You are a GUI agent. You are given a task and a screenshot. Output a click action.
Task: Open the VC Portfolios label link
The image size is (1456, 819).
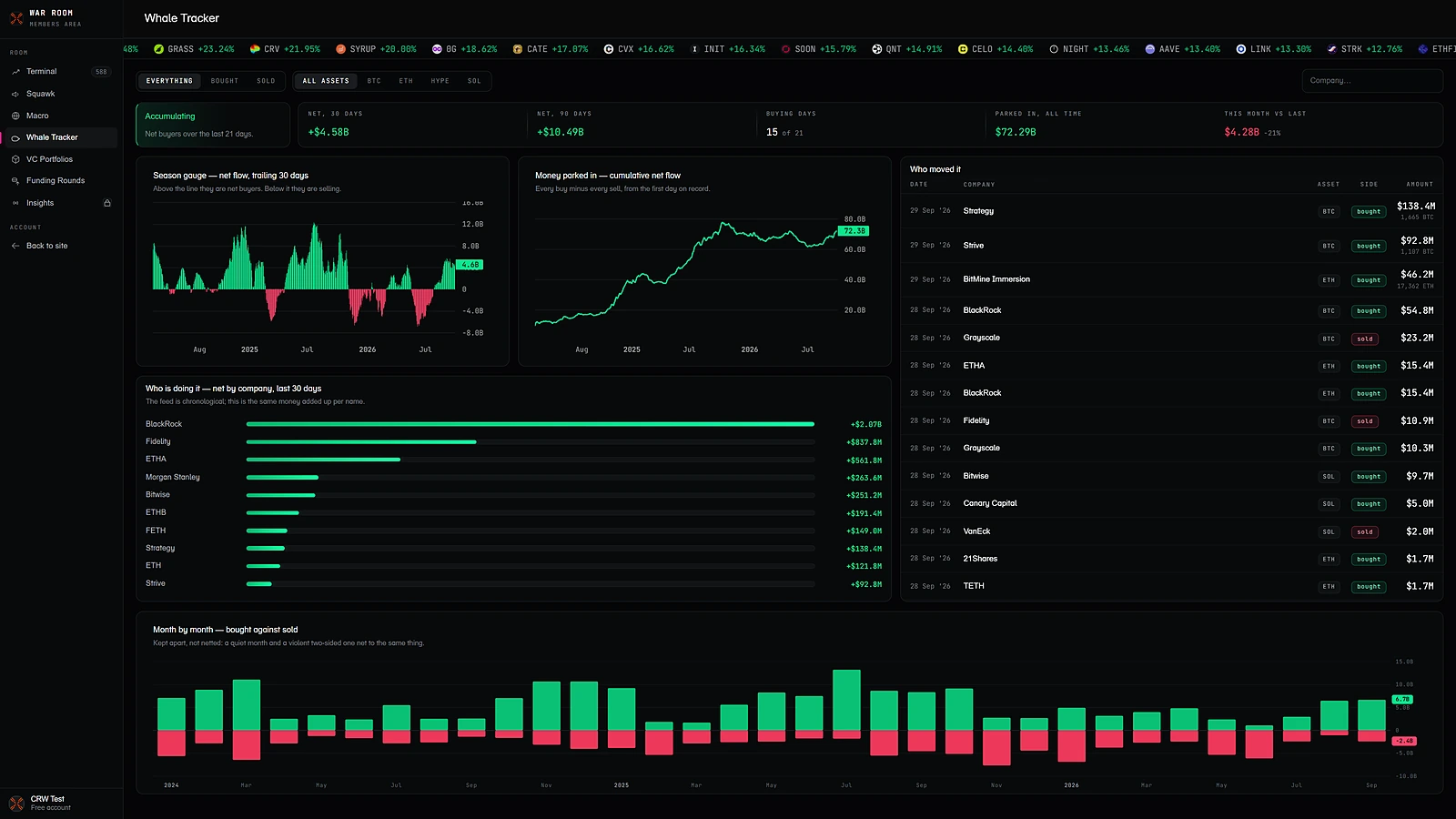(49, 159)
